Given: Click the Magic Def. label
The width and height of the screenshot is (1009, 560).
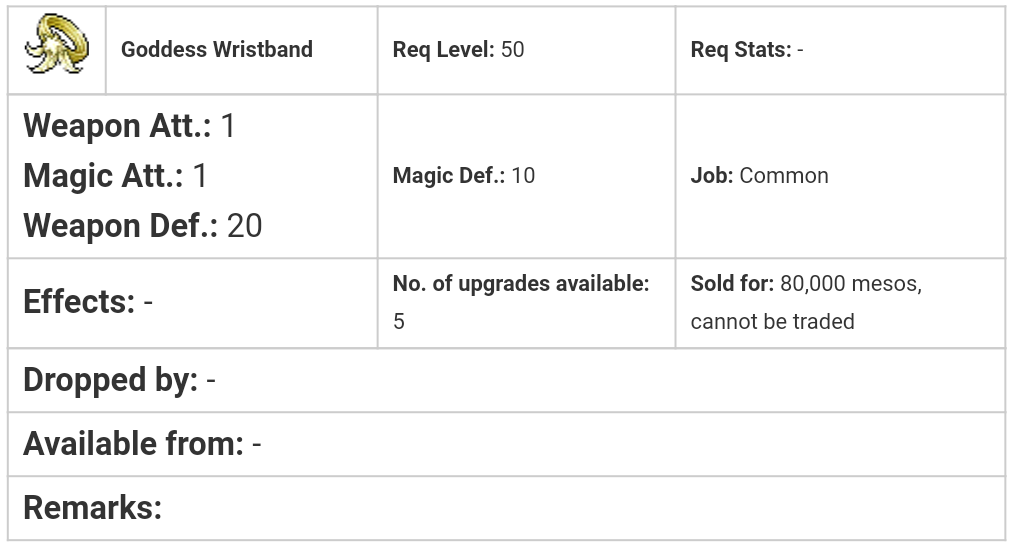Looking at the screenshot, I should click(448, 176).
